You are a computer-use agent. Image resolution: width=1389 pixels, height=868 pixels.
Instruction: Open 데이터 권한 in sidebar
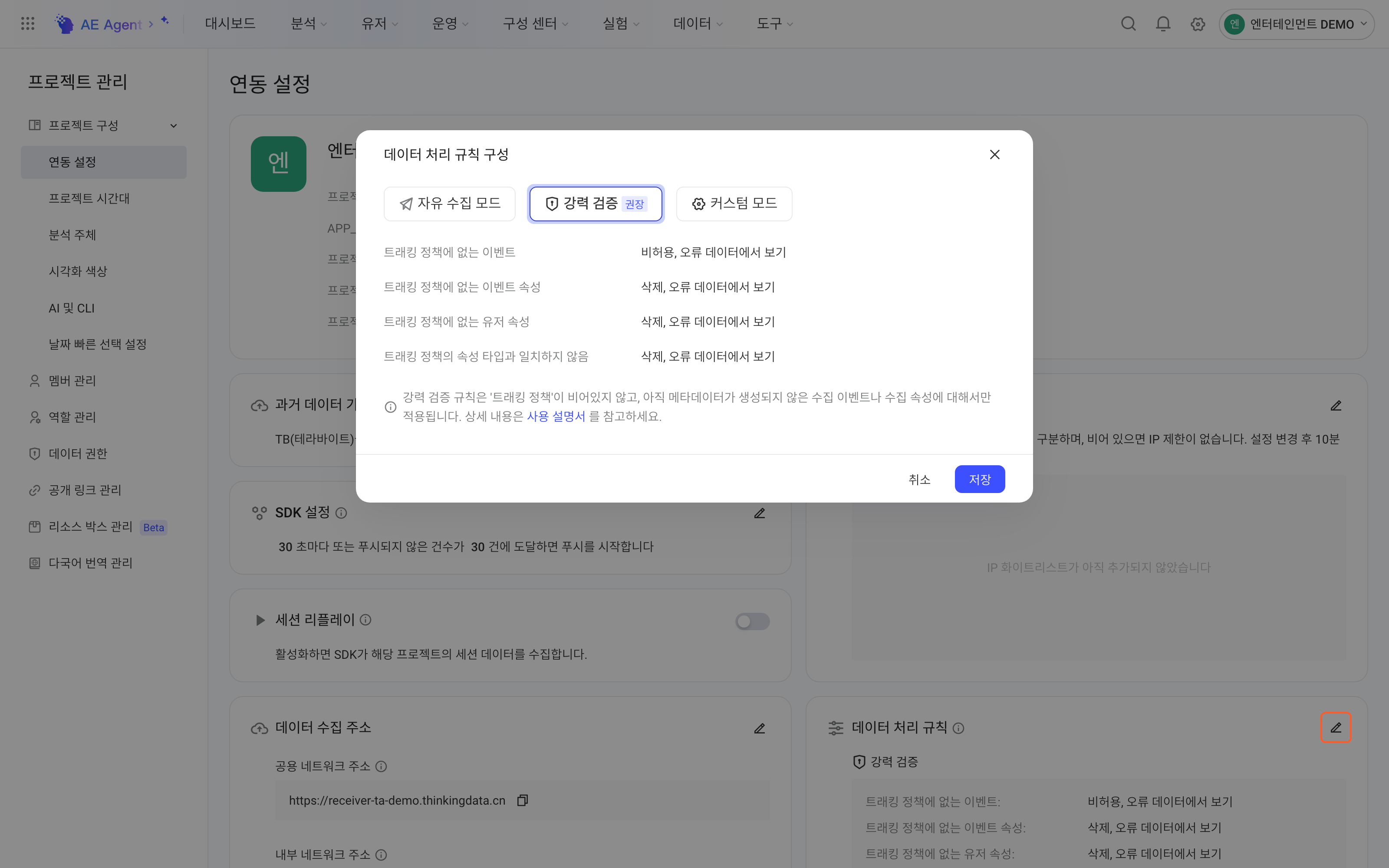point(103,454)
